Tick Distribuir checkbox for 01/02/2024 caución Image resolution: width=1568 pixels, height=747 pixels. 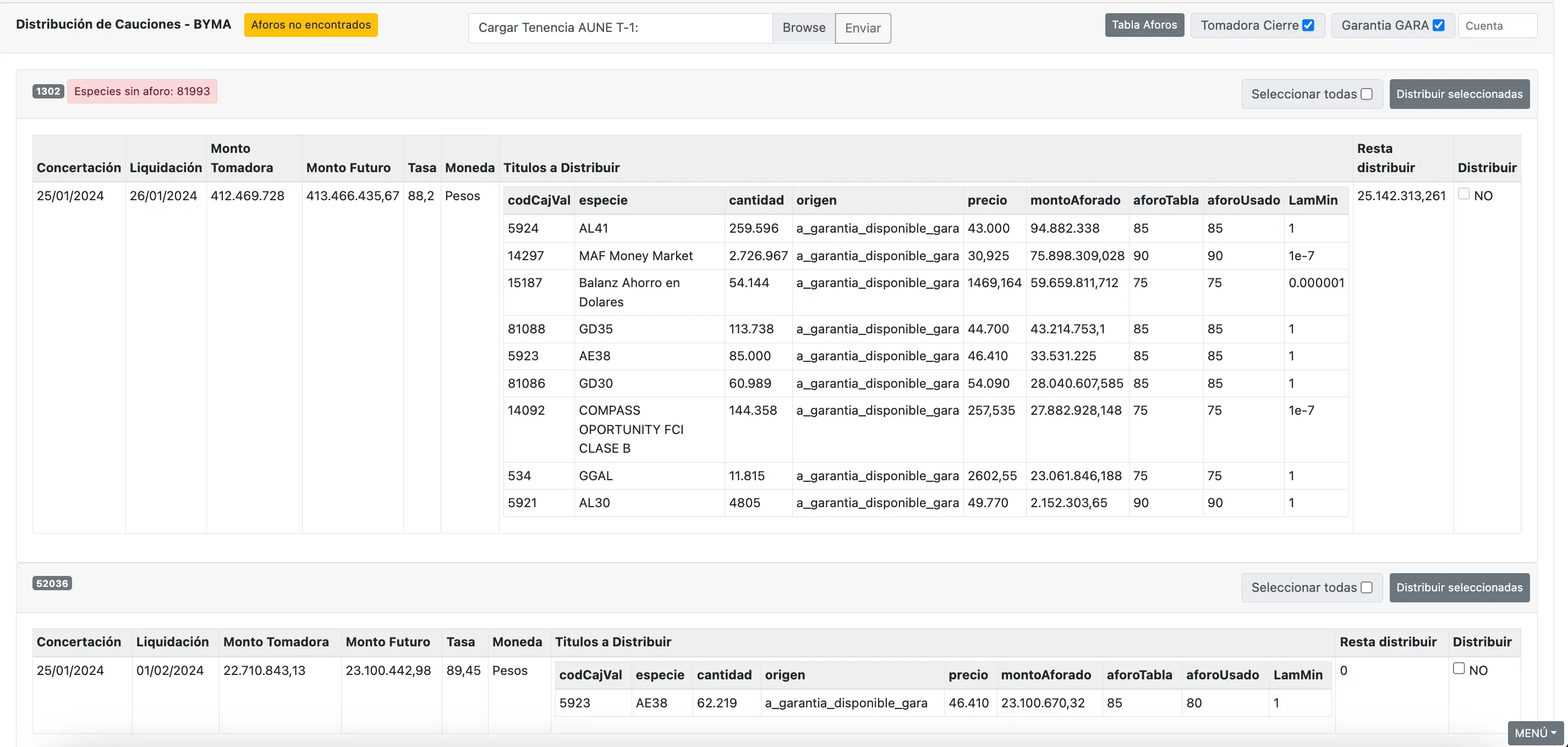coord(1459,668)
